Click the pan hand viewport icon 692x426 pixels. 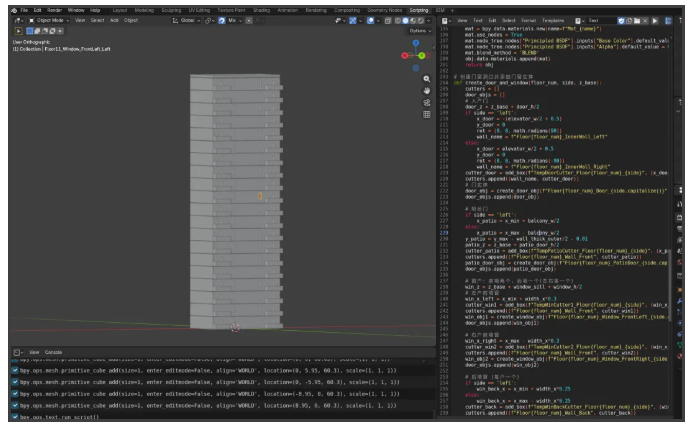coord(427,91)
